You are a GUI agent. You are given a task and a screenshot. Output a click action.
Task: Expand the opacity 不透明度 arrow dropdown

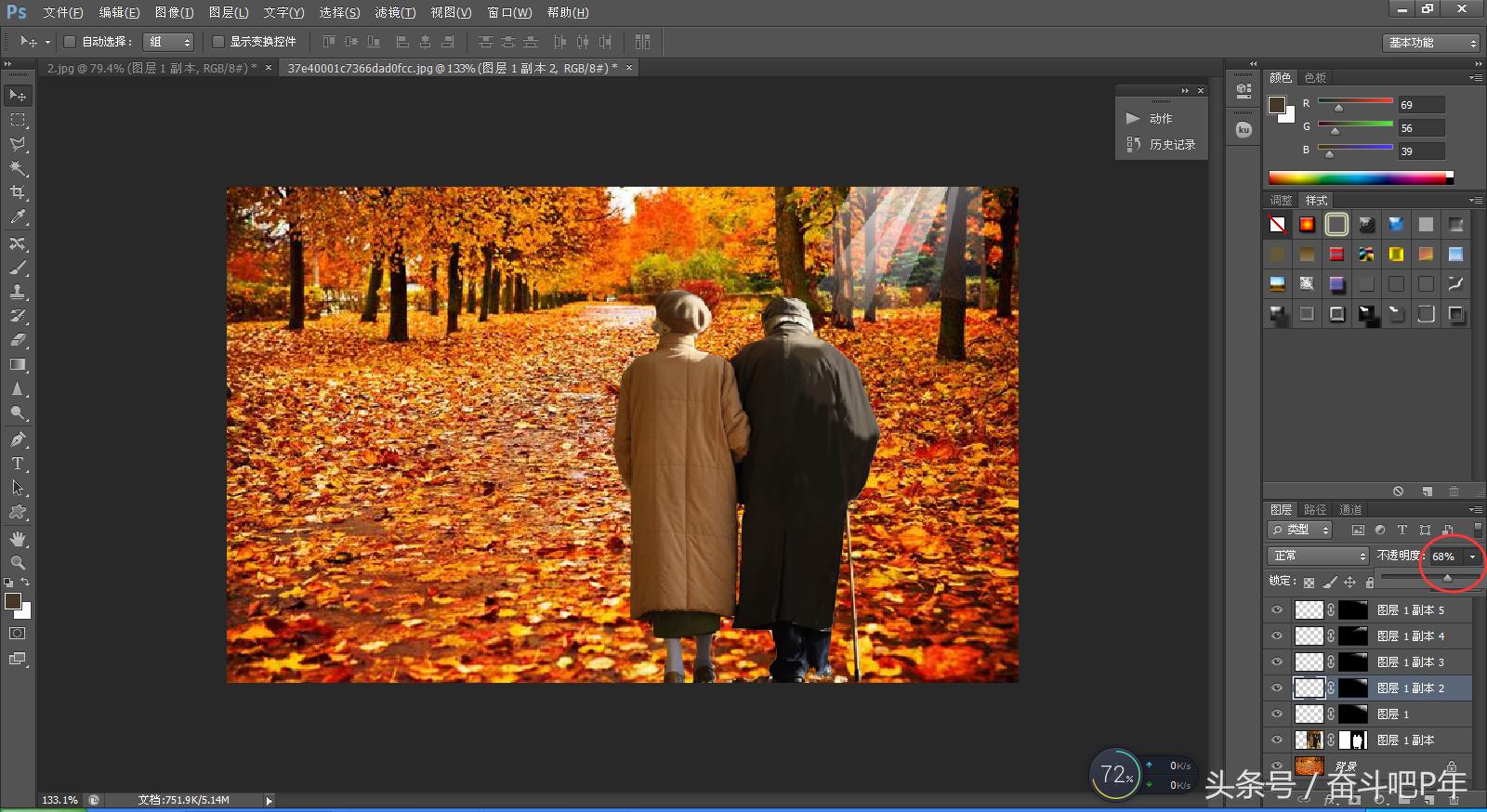pos(1472,557)
